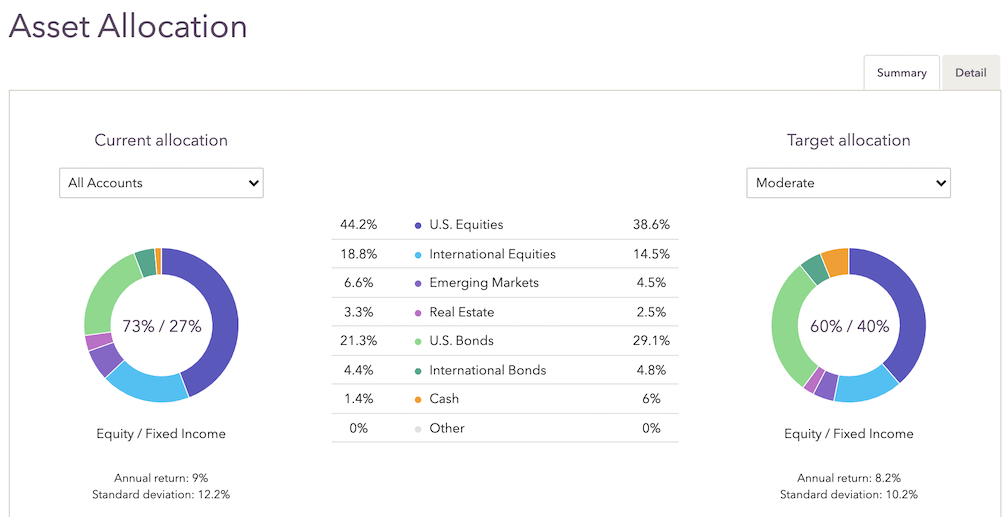Open the All Accounts dropdown
Screen dimensions: 1008x517
(x=161, y=183)
